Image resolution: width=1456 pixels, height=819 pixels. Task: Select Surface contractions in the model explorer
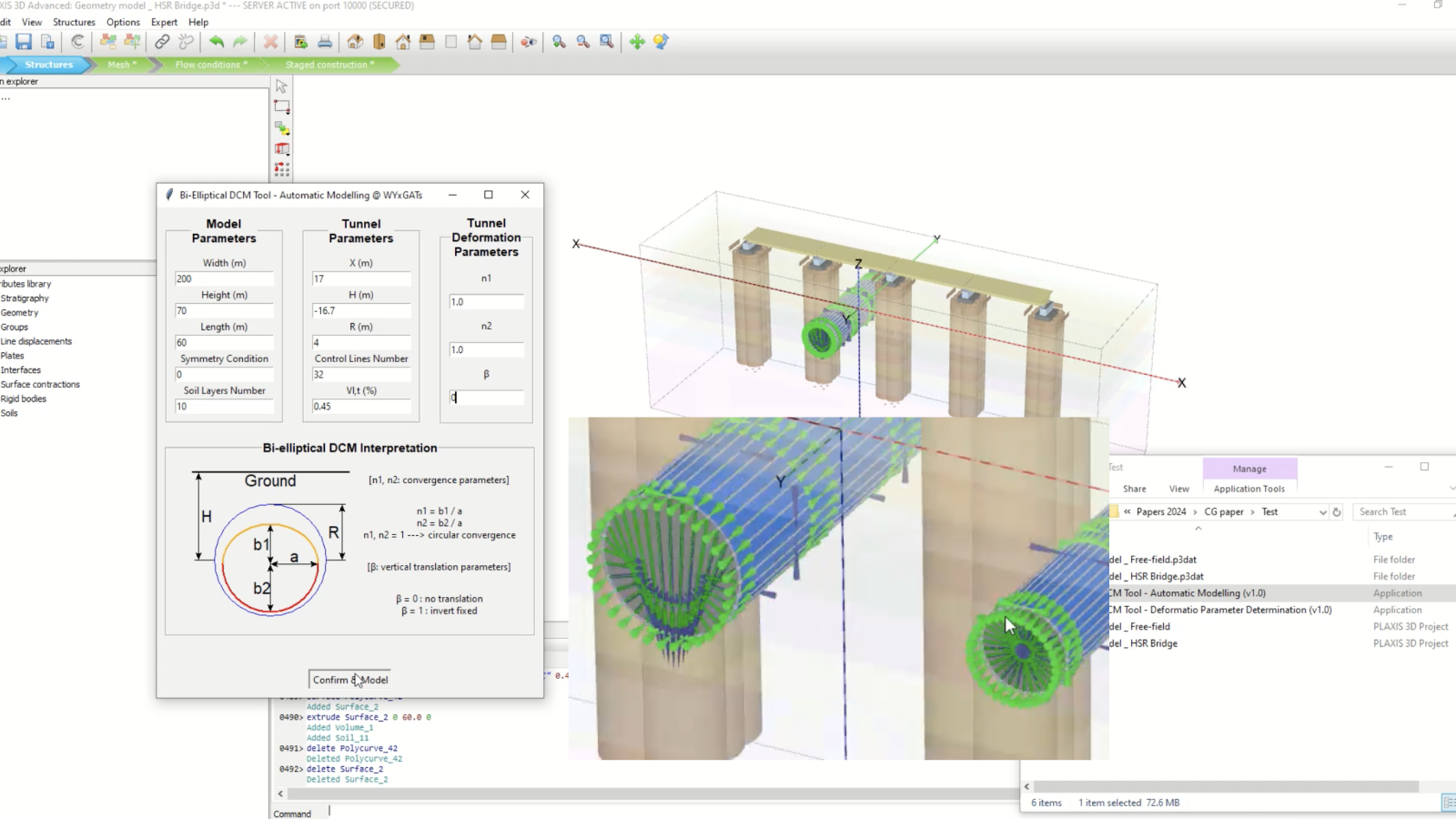(40, 384)
